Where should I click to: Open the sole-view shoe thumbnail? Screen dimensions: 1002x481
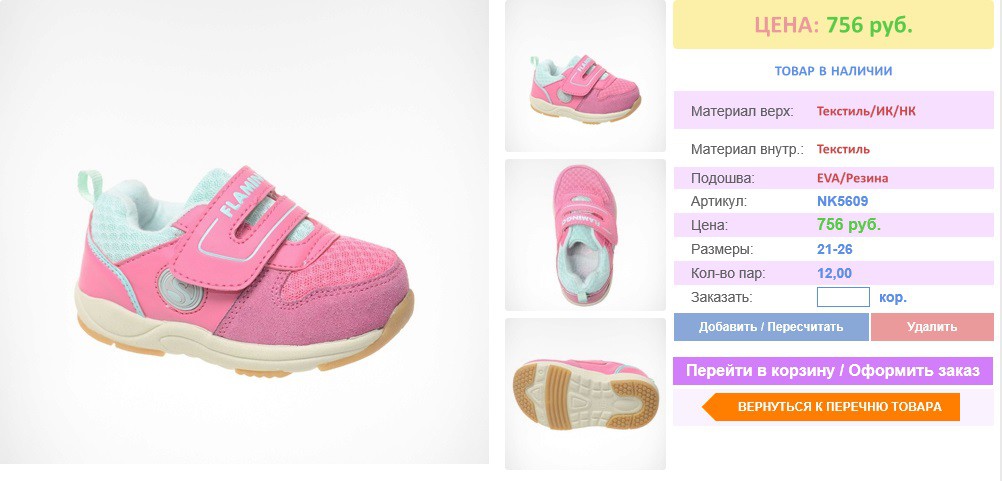pos(585,394)
